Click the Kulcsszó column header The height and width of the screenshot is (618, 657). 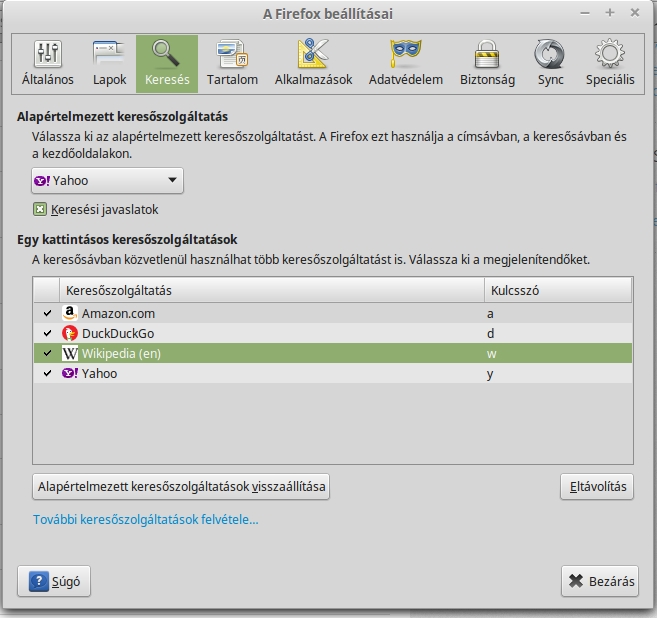tap(558, 290)
